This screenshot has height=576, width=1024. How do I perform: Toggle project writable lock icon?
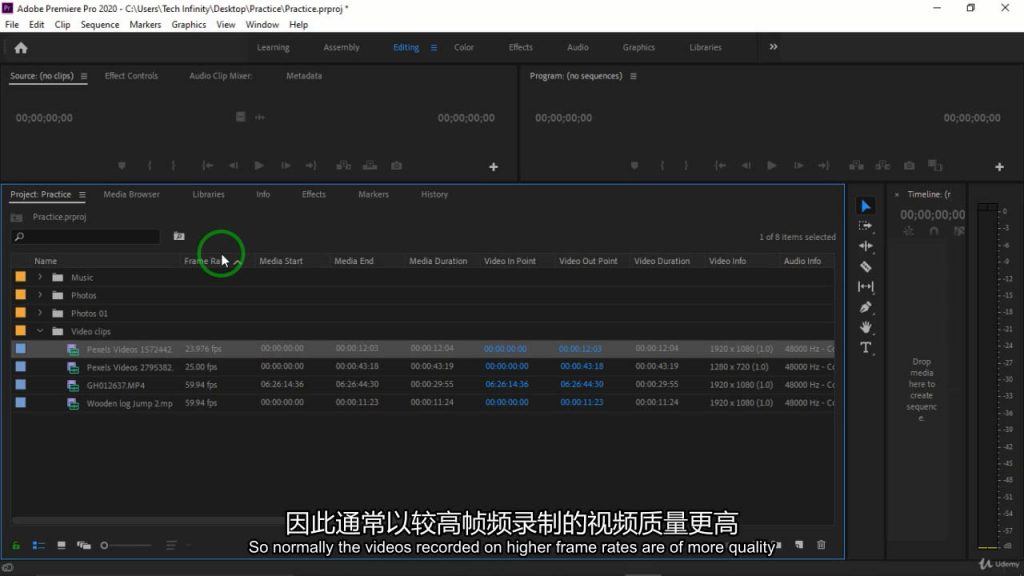point(16,545)
